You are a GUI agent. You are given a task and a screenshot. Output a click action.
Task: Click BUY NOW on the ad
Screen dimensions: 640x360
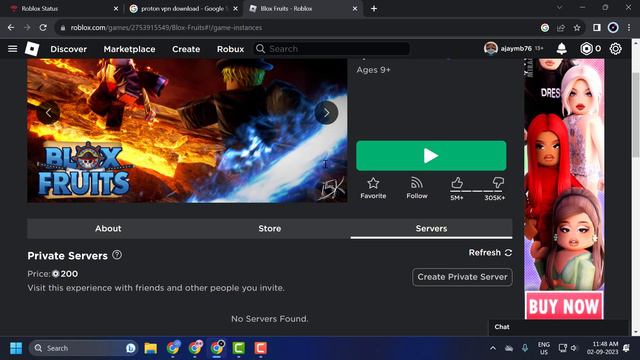pos(564,306)
